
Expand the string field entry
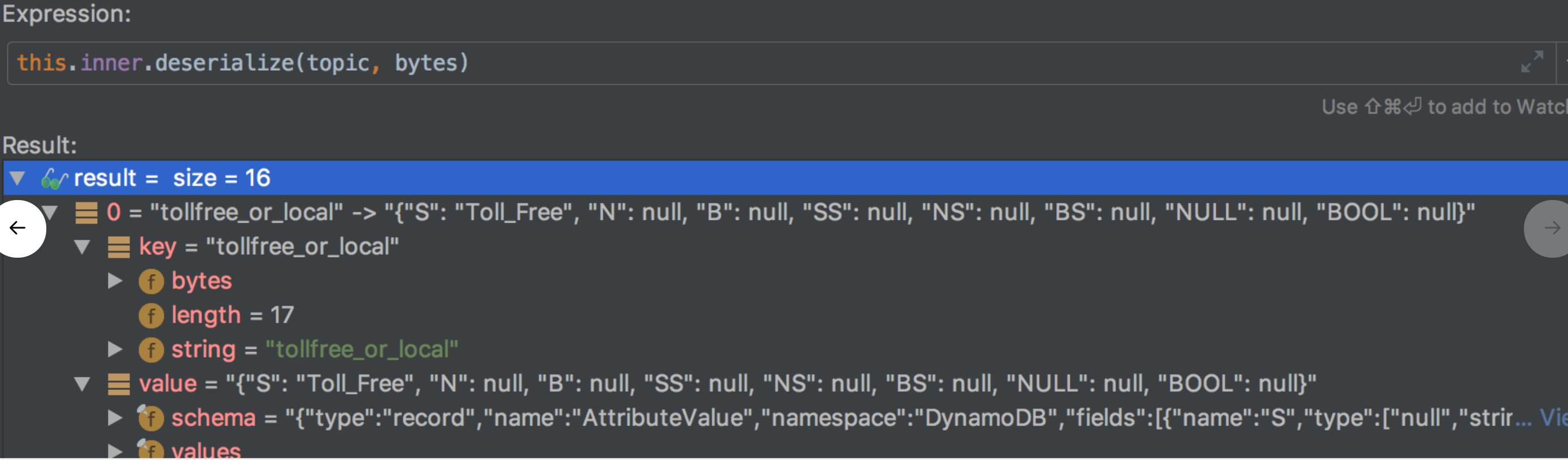tap(115, 349)
